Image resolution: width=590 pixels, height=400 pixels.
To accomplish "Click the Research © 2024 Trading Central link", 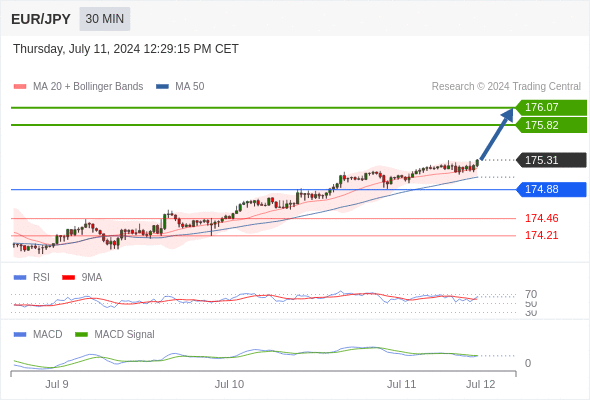I will (506, 87).
